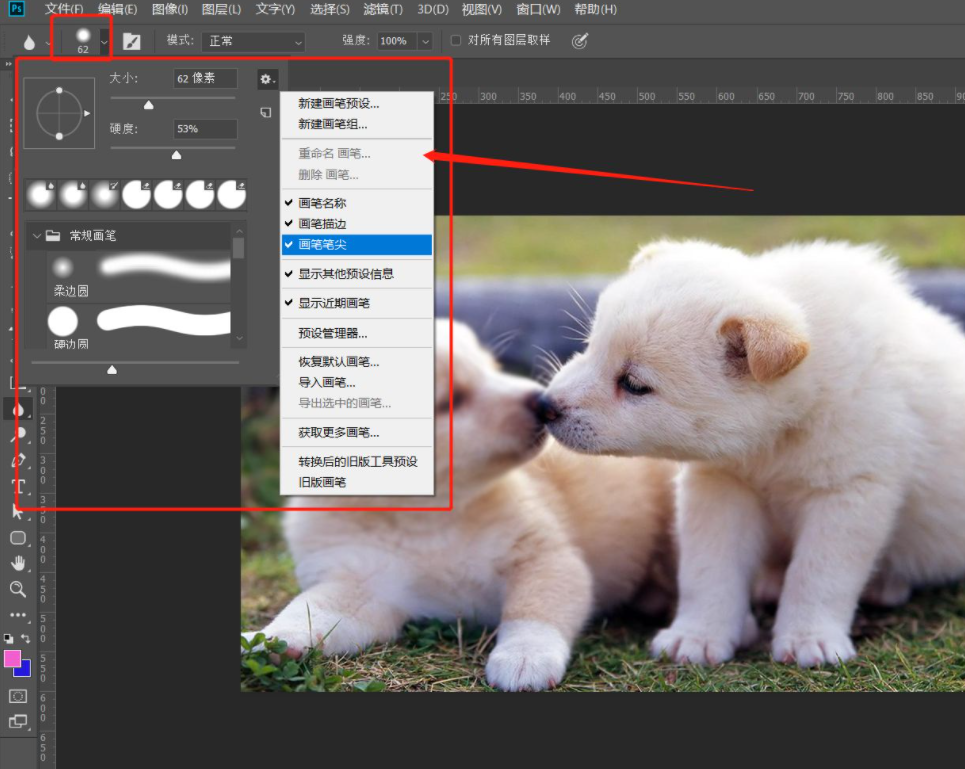Open the 图像(I) menu
Viewport: 965px width, 769px height.
point(170,9)
